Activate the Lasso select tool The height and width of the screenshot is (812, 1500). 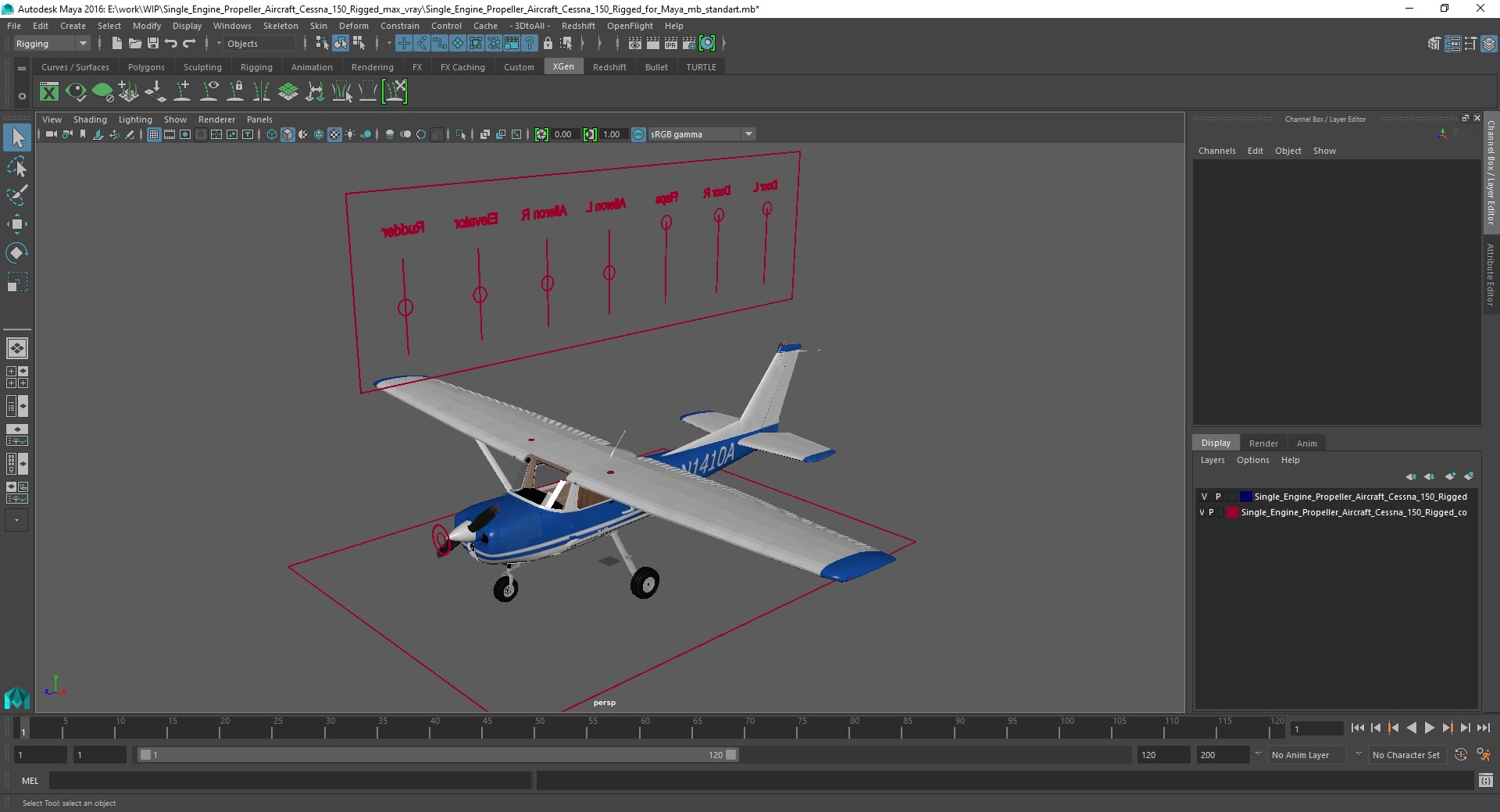coord(17,167)
